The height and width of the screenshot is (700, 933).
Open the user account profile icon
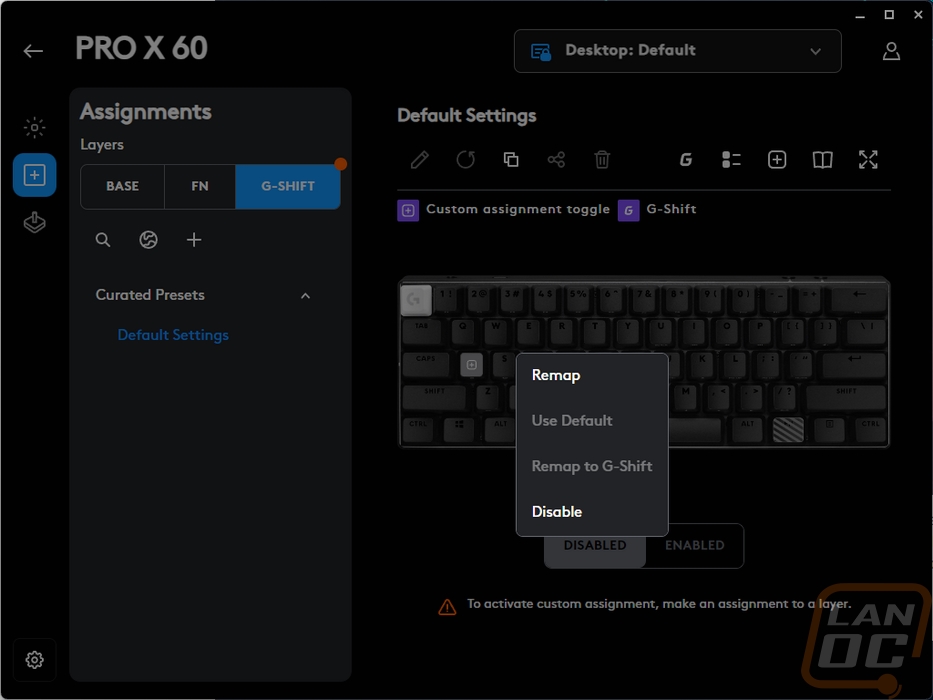point(891,51)
